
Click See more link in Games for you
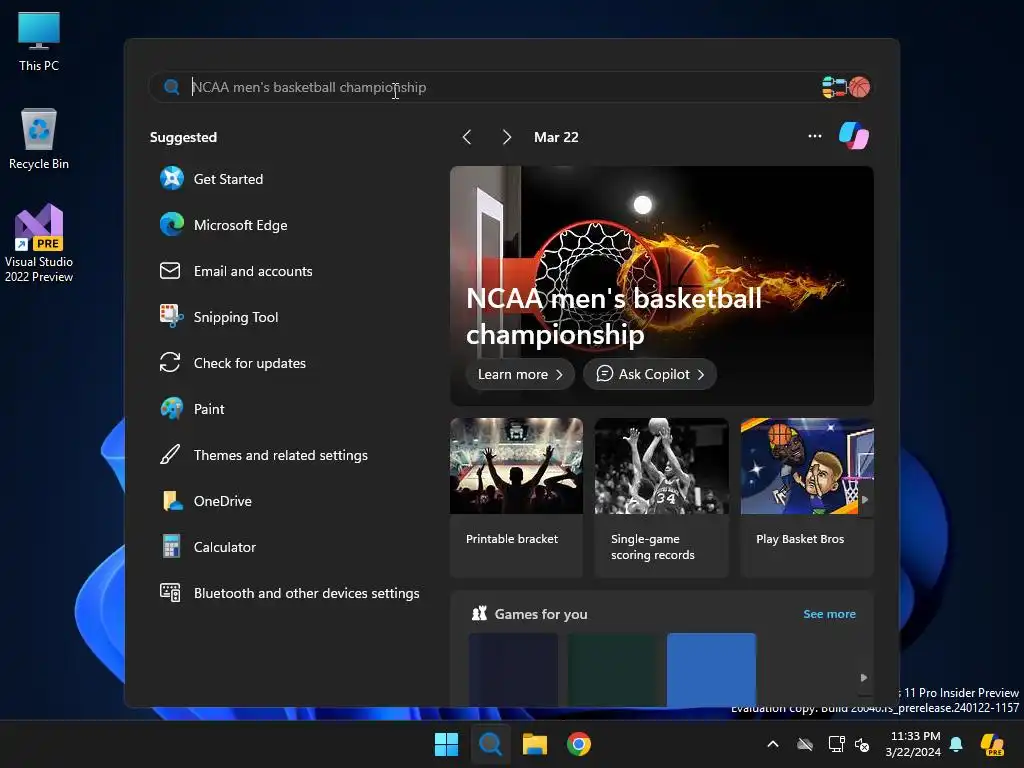tap(829, 614)
